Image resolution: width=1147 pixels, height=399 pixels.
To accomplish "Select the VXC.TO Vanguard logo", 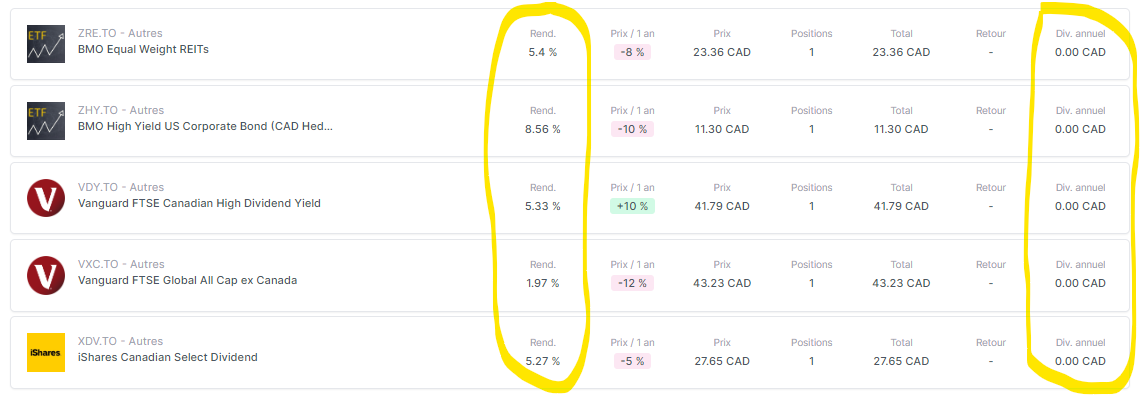I will coord(46,275).
